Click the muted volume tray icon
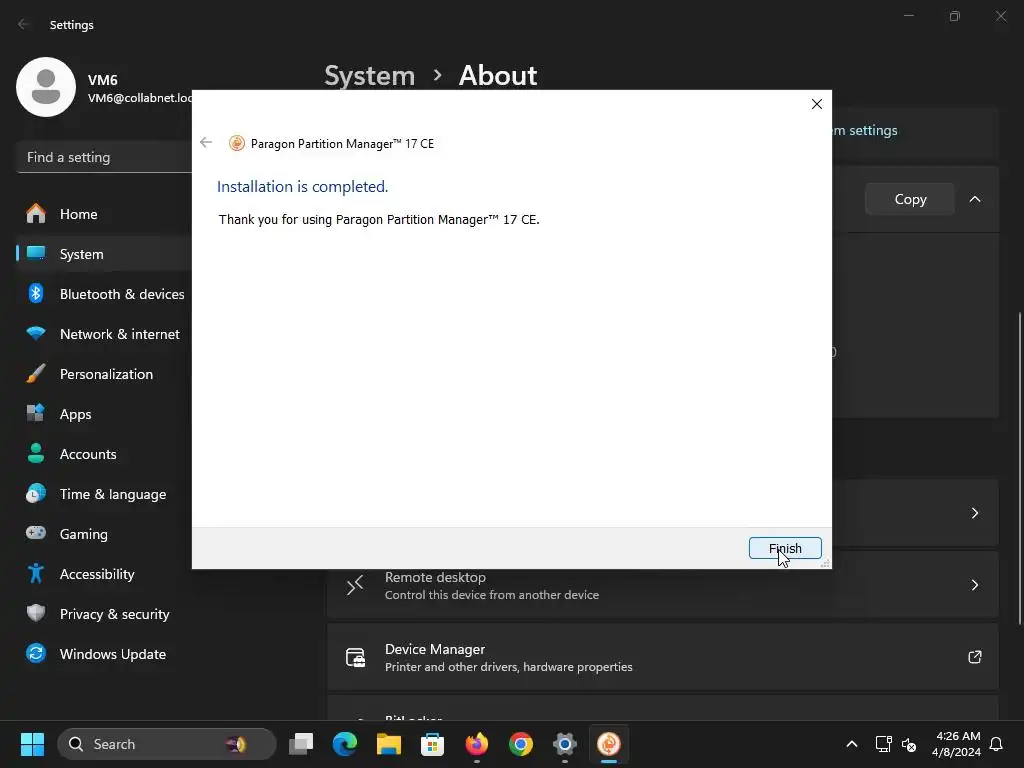This screenshot has width=1024, height=768. coord(908,744)
